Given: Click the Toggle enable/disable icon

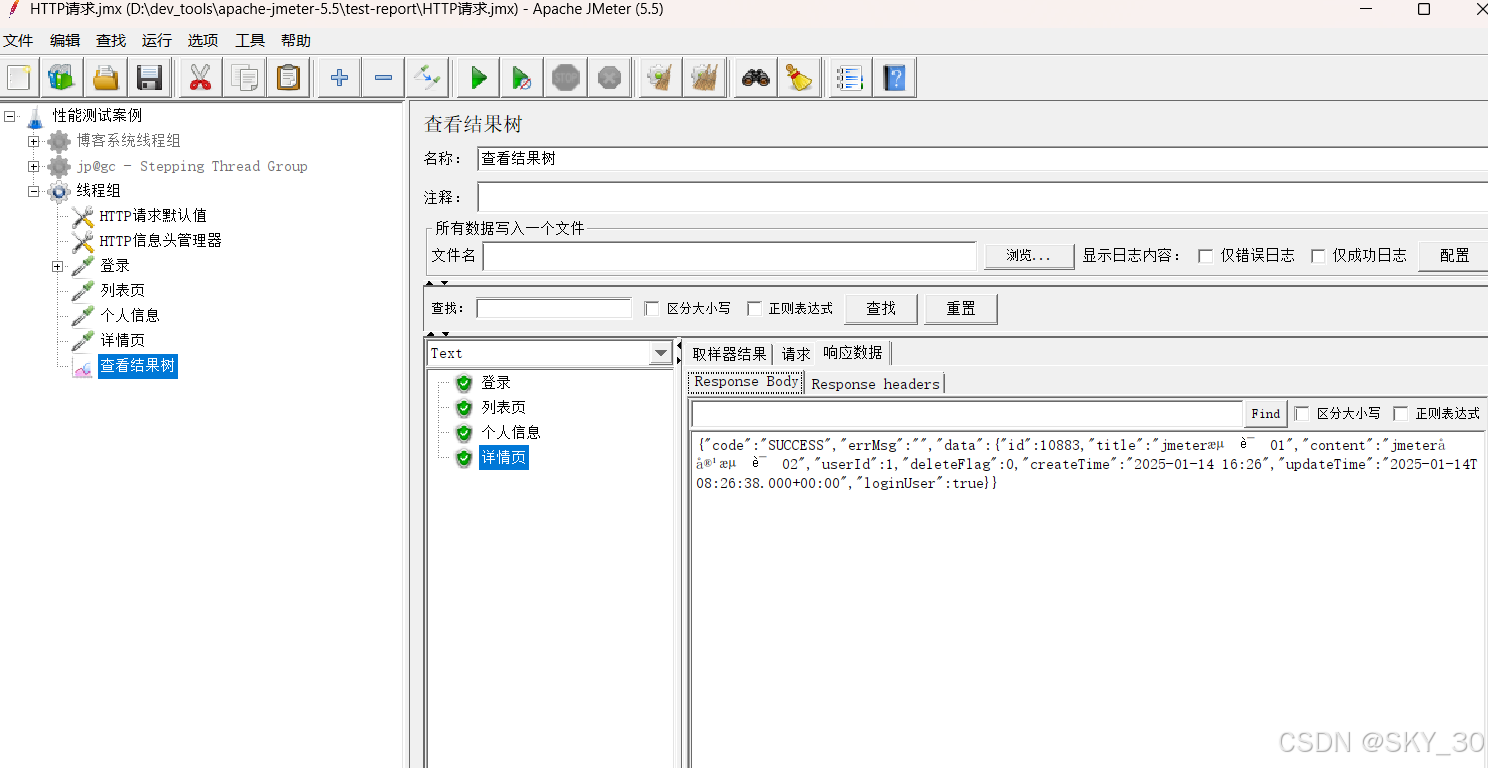Looking at the screenshot, I should click(427, 77).
